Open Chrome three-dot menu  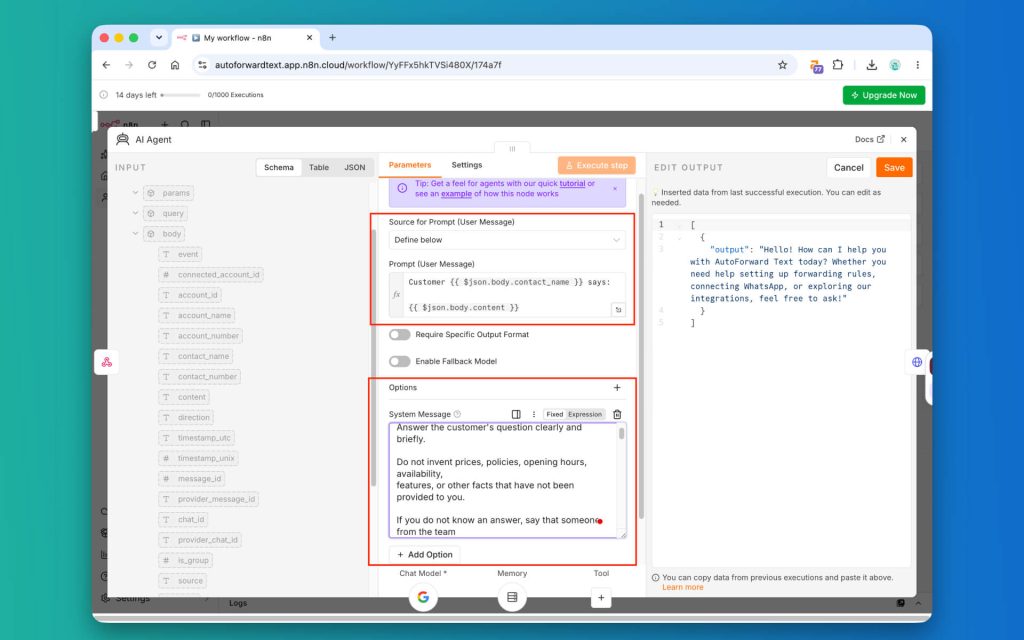pos(918,65)
